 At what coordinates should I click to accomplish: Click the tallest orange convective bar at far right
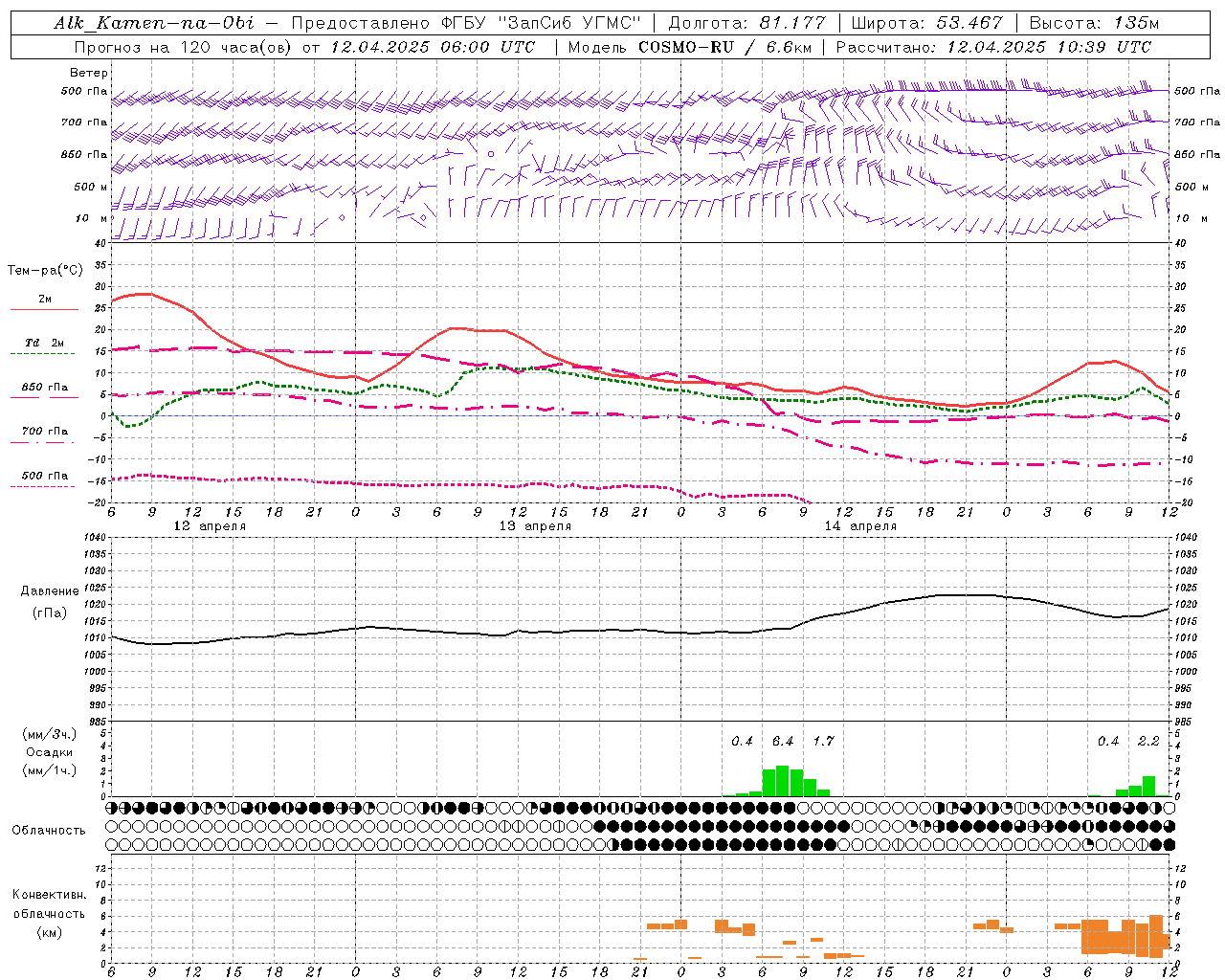click(1156, 936)
